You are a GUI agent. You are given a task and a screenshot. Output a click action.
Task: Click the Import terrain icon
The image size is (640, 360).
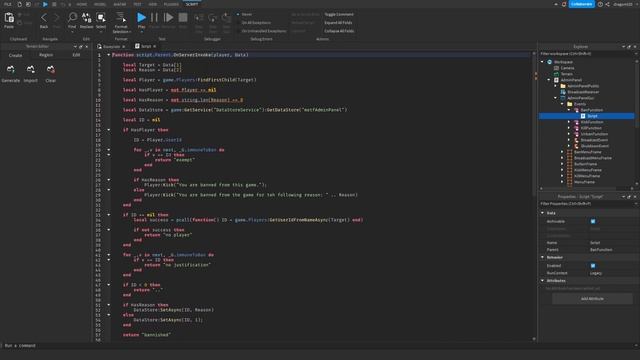31,69
